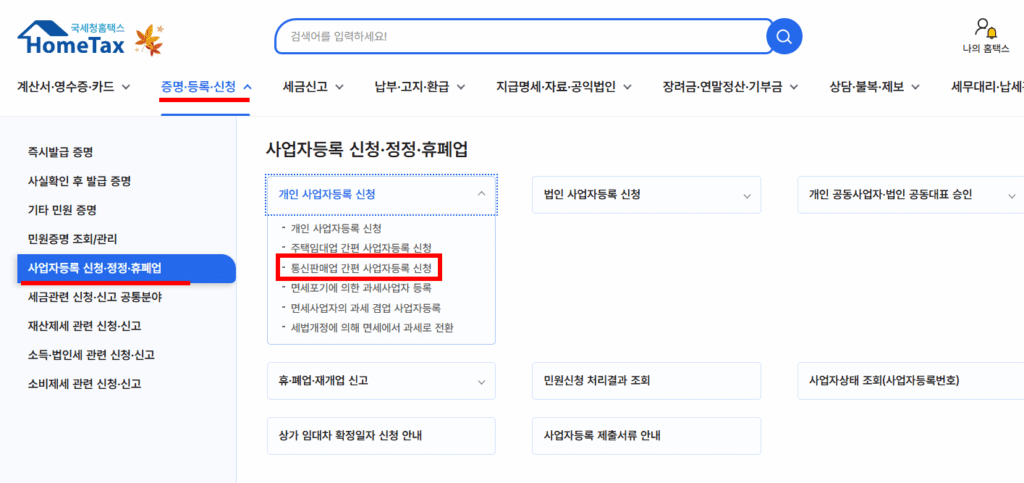This screenshot has width=1024, height=483.
Task: Select 소득·법인세 관련 신청·신고
Action: (x=91, y=355)
